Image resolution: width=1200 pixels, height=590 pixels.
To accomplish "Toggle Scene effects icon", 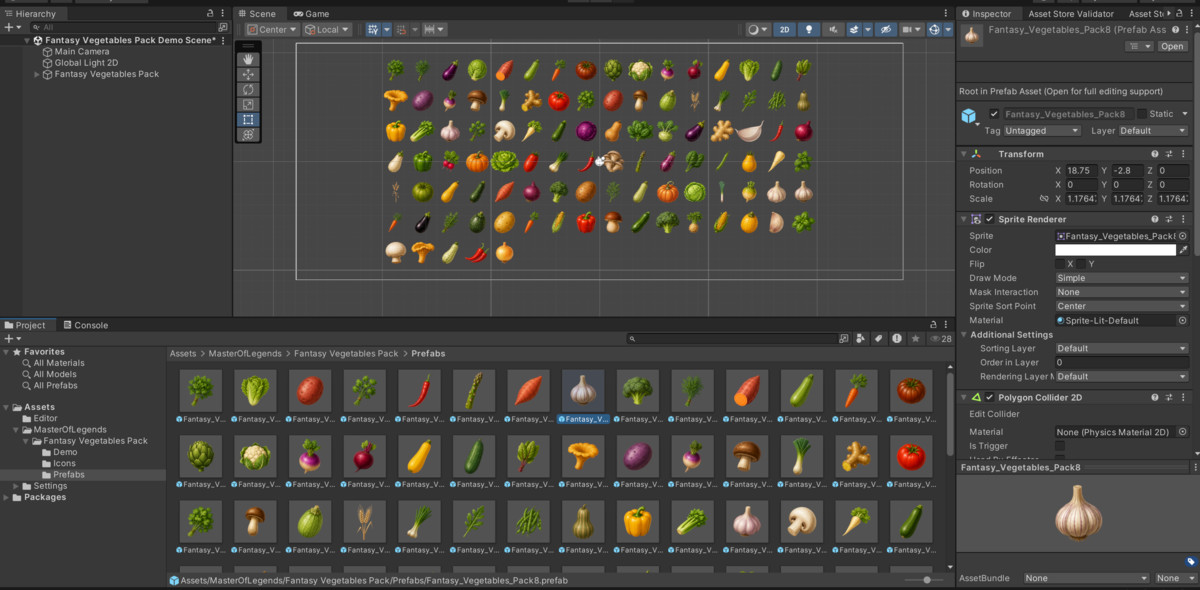I will [854, 30].
